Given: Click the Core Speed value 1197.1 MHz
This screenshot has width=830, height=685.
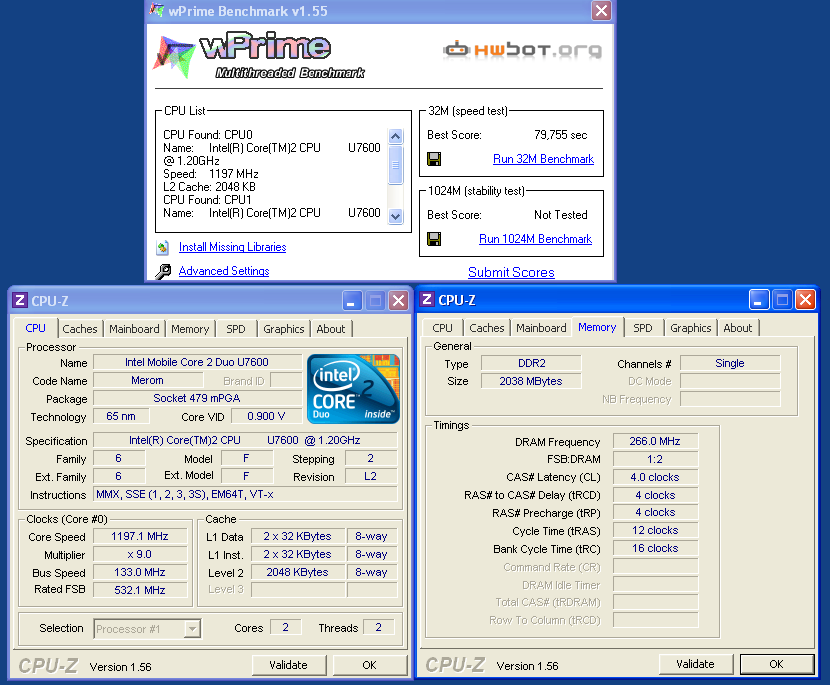Looking at the screenshot, I should pos(140,536).
